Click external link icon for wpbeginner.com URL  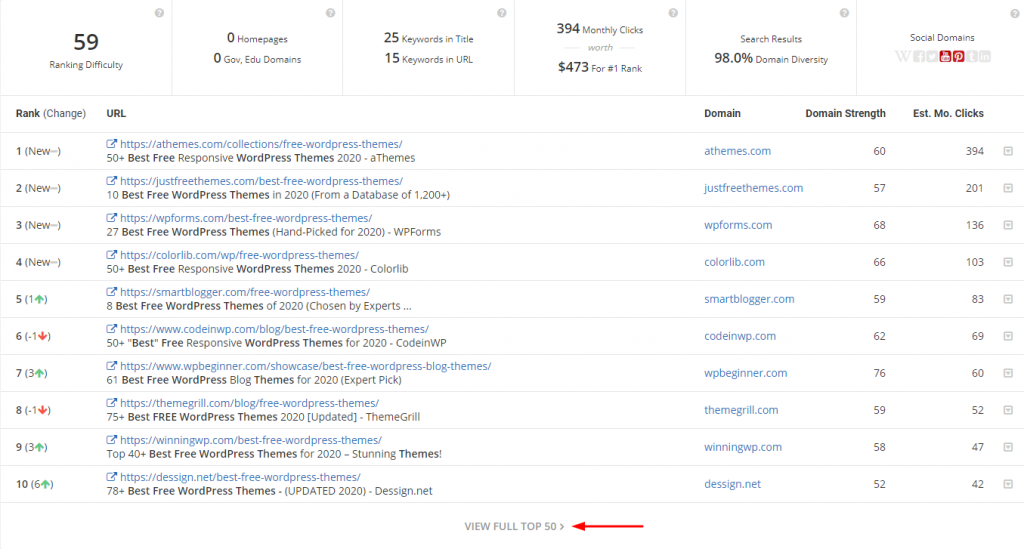pyautogui.click(x=112, y=367)
